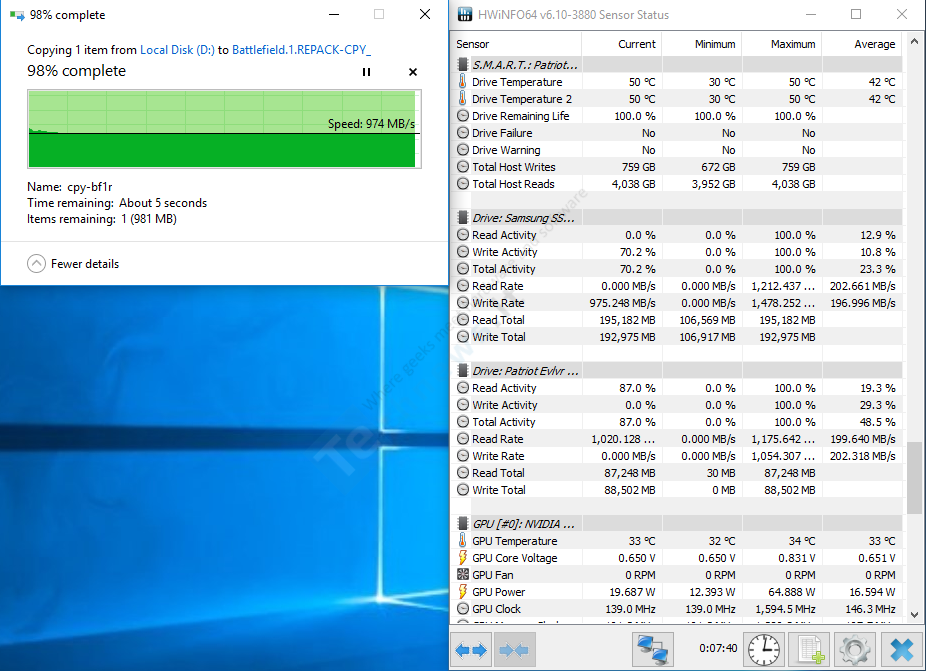Image resolution: width=926 pixels, height=671 pixels.
Task: Shrink sensor columns using the inward arrows button
Action: (514, 650)
